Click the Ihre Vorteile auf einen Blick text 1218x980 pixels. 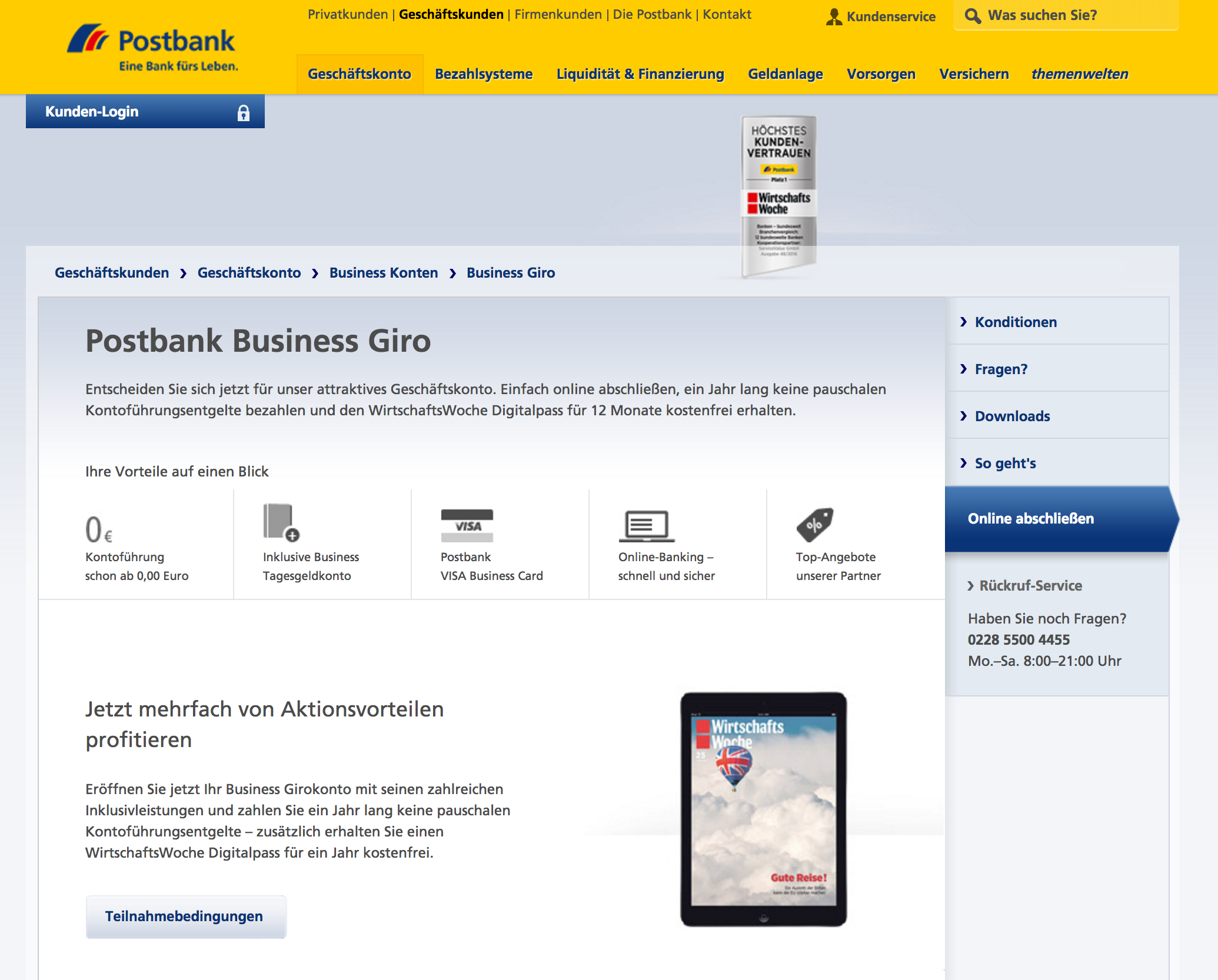177,472
